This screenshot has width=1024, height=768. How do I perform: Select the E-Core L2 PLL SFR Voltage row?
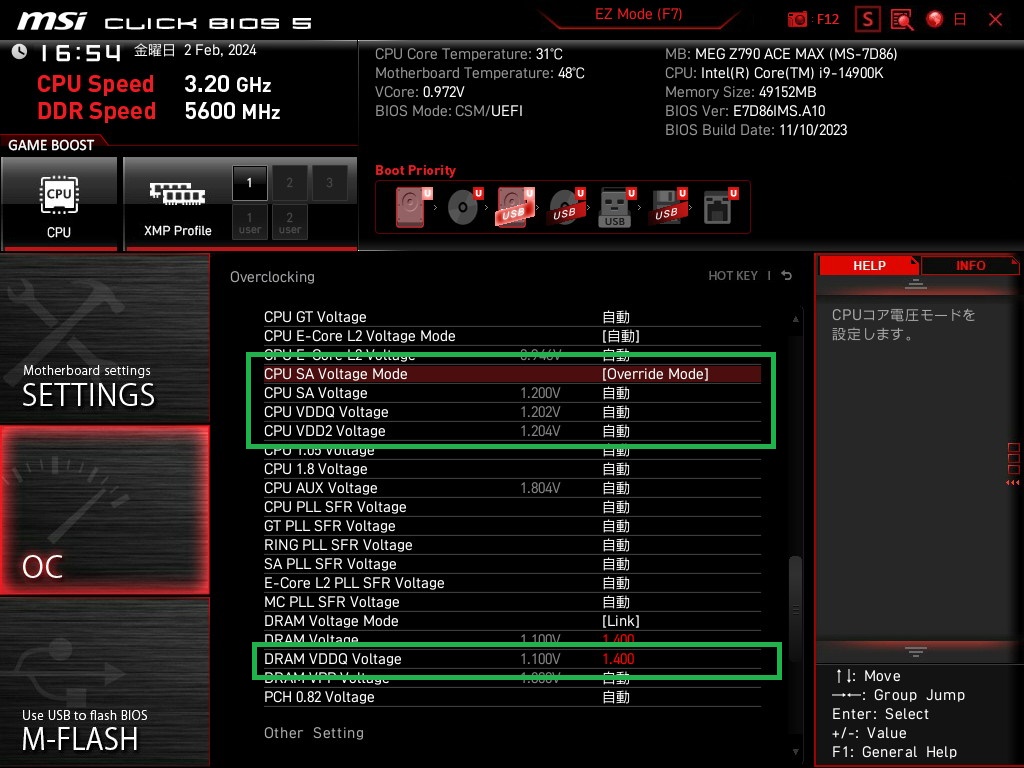[x=512, y=583]
